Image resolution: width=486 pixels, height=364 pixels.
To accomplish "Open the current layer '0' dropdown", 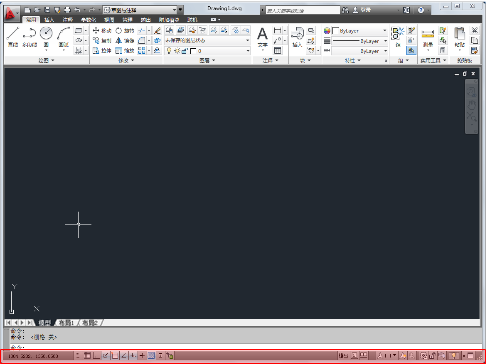I will click(207, 51).
